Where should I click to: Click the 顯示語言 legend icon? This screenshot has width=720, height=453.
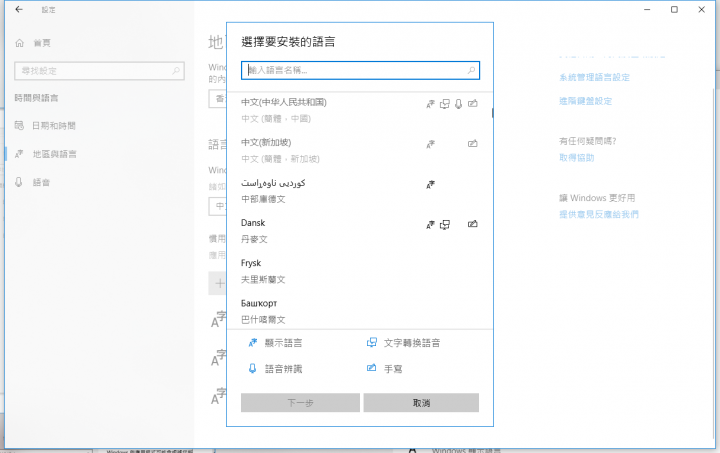click(x=253, y=342)
